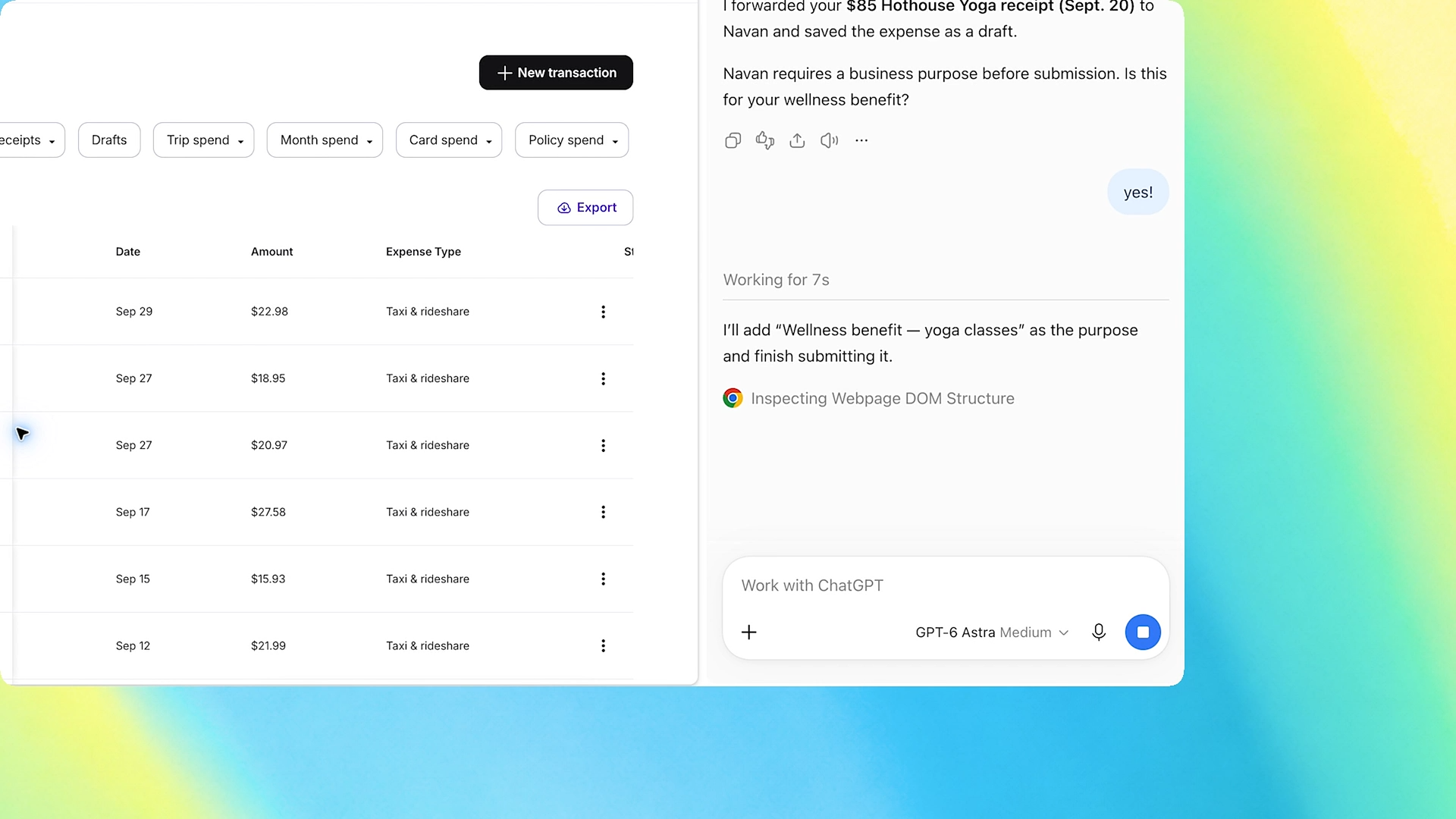Open row menu for the $15.93 Sep 15 transaction
Screen dimensions: 1456x819
604,579
